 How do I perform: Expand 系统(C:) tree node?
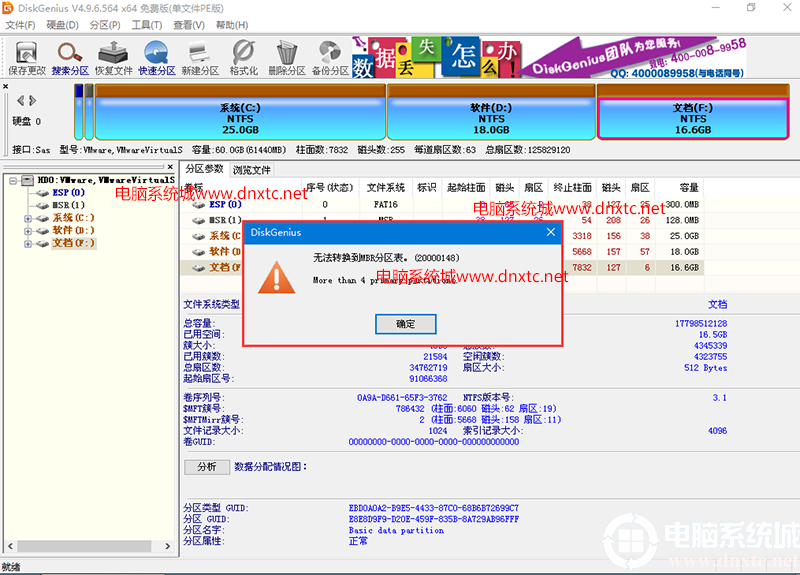(28, 218)
